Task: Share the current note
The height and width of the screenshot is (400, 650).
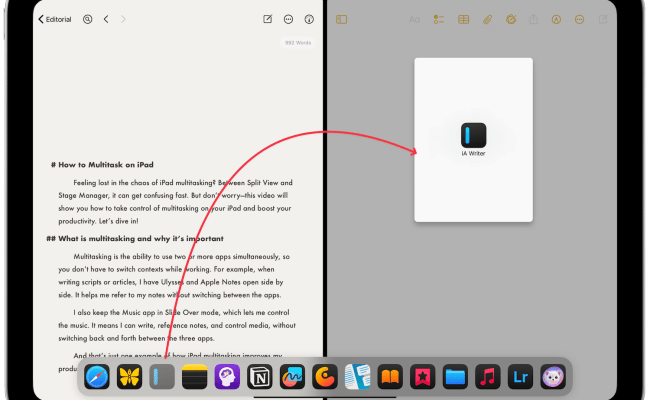Action: point(534,19)
